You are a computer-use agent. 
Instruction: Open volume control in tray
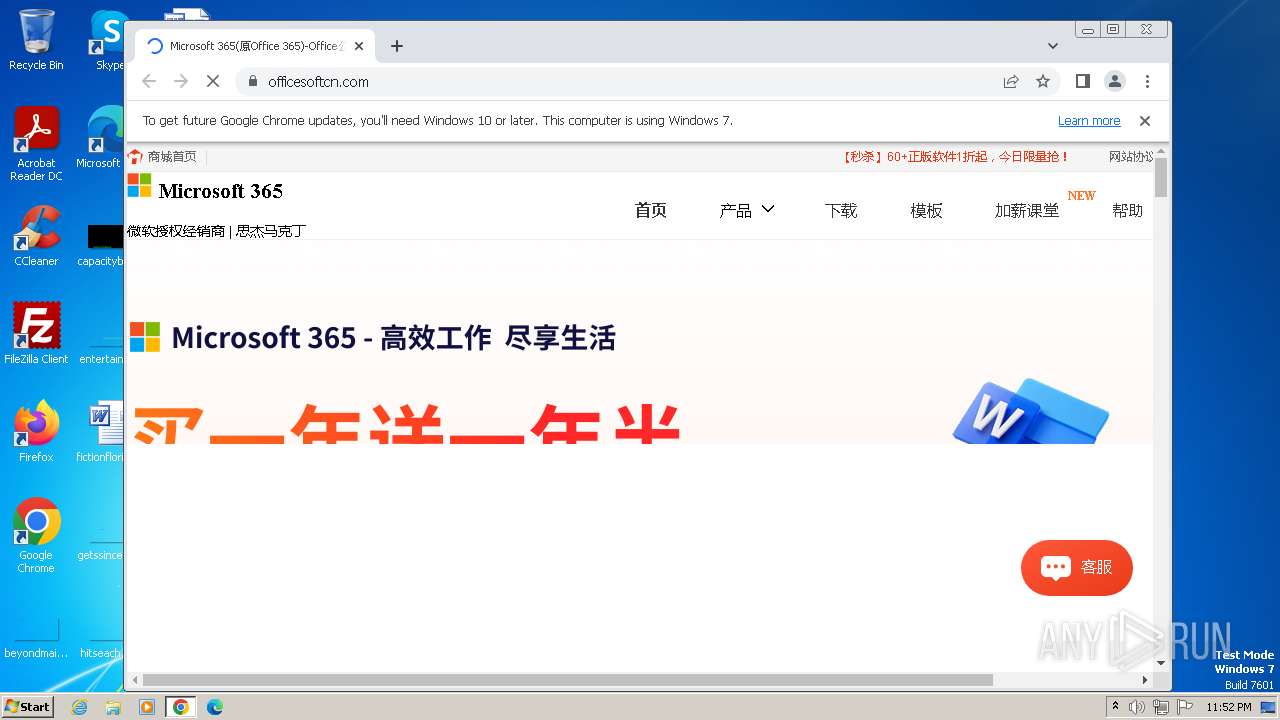pyautogui.click(x=1137, y=707)
